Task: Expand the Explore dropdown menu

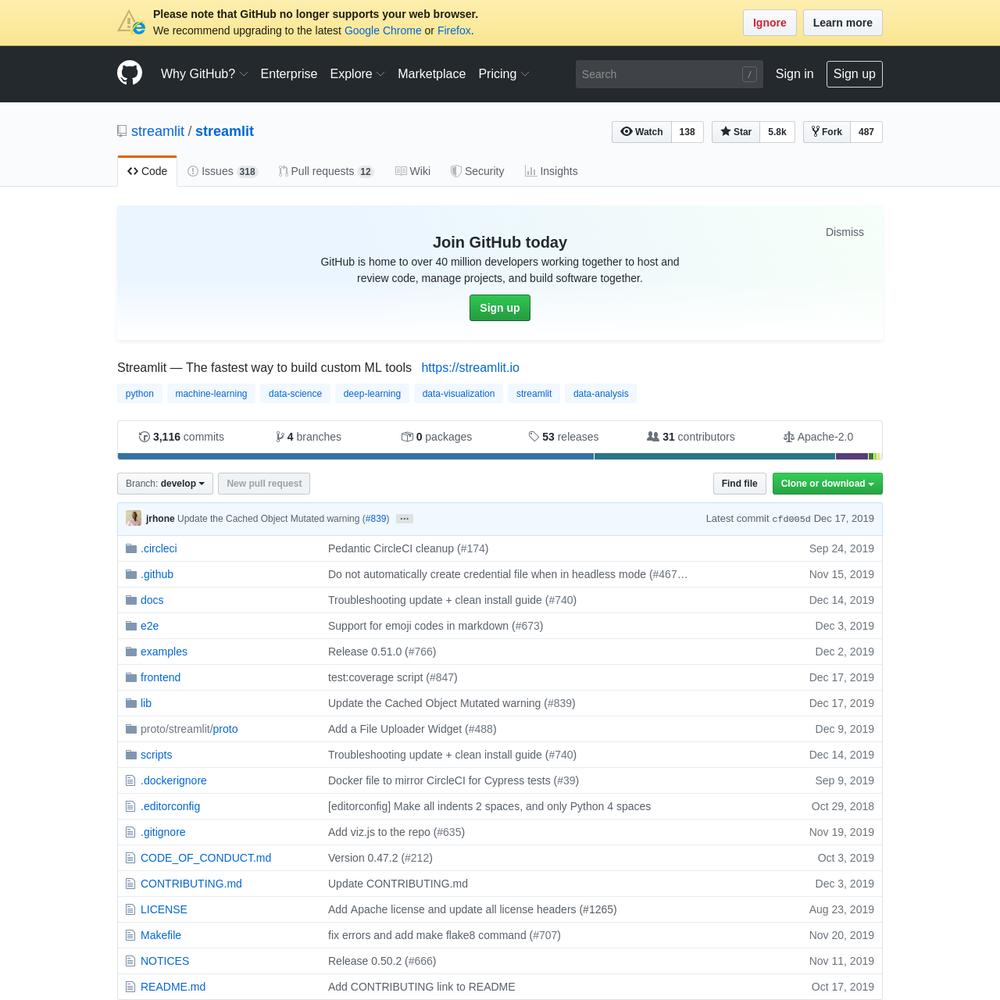Action: click(357, 74)
